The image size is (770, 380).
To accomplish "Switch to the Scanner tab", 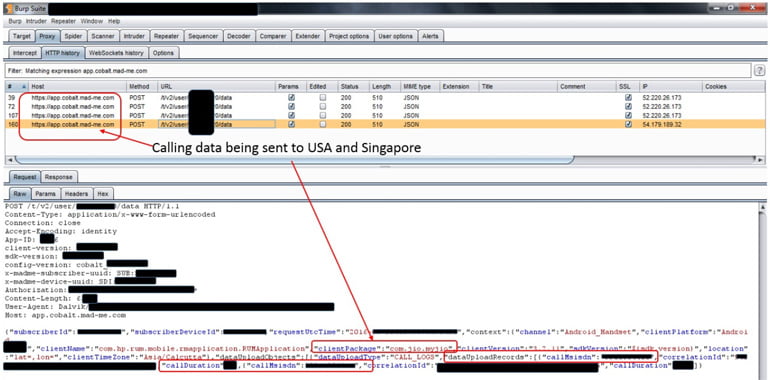I will 103,36.
